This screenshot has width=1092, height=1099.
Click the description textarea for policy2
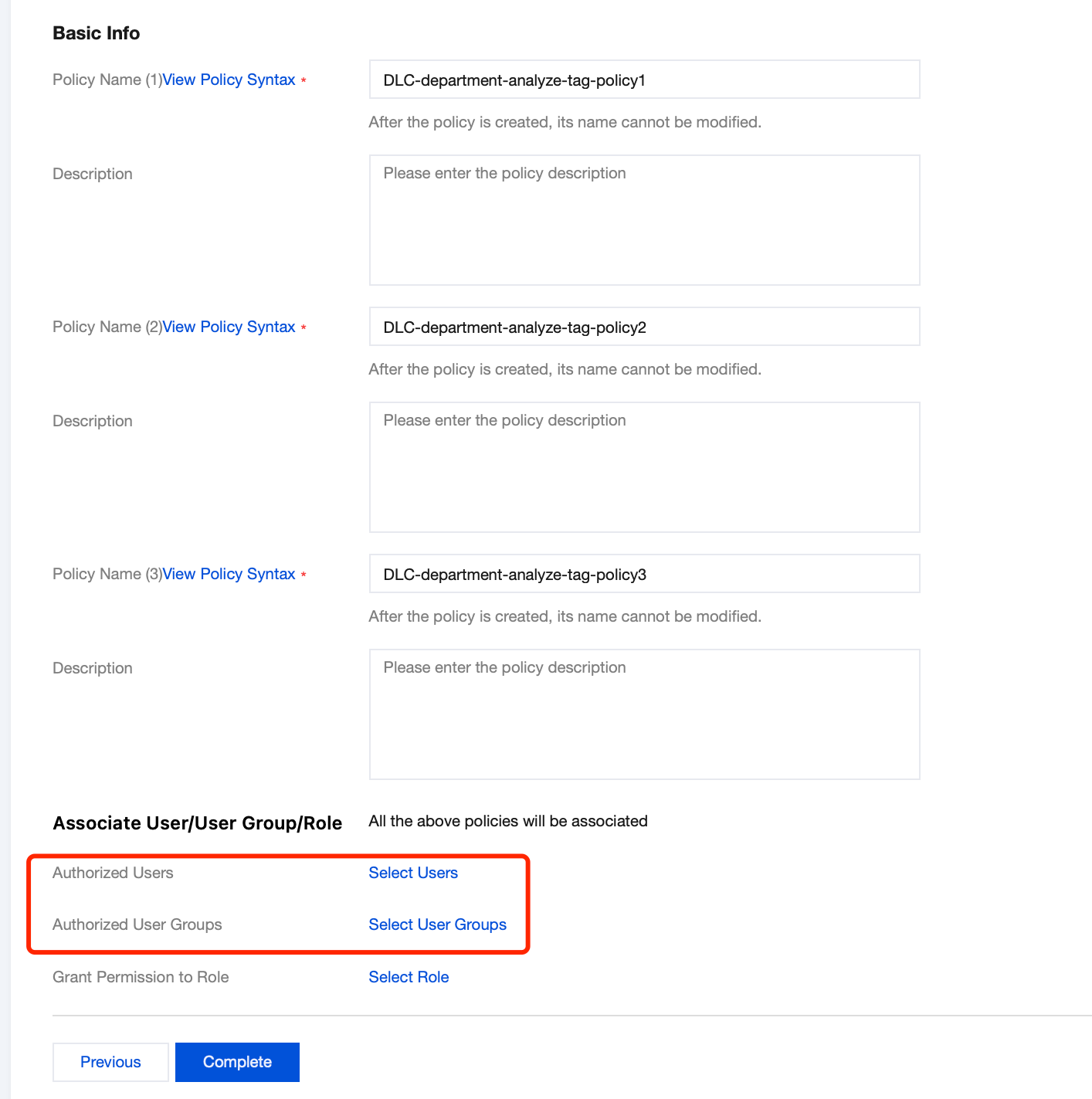(644, 467)
